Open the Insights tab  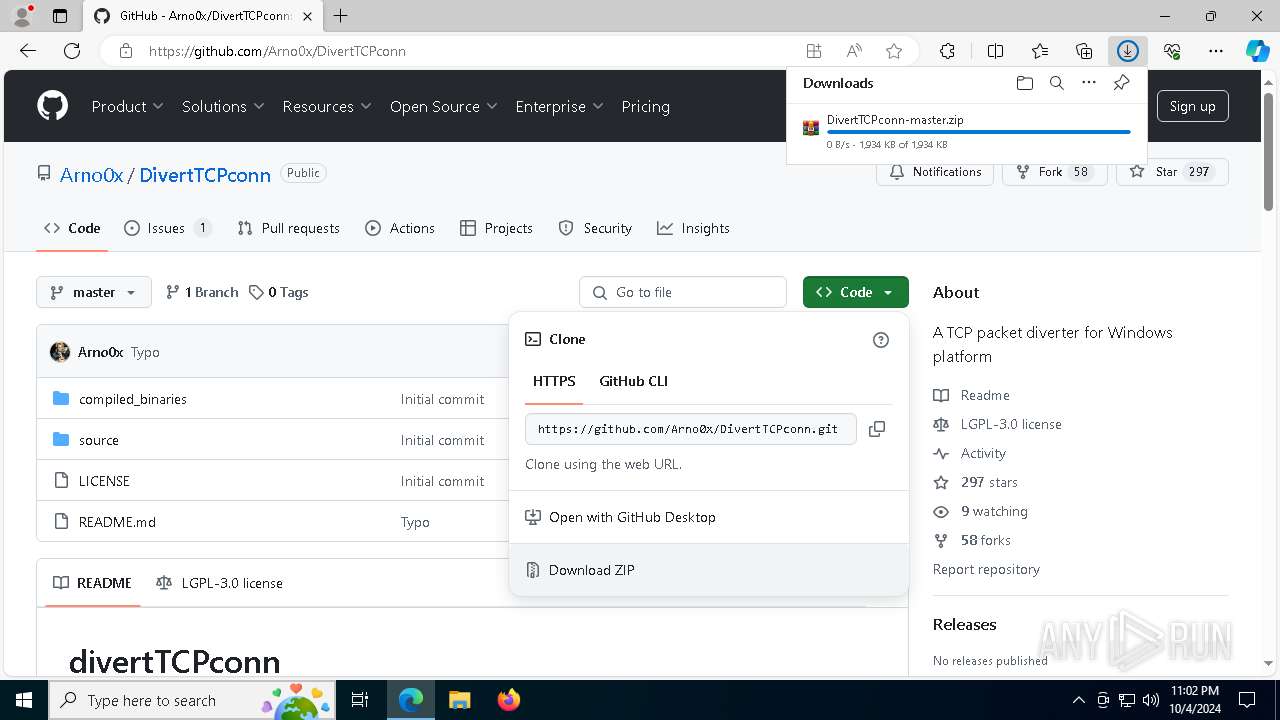[x=693, y=228]
